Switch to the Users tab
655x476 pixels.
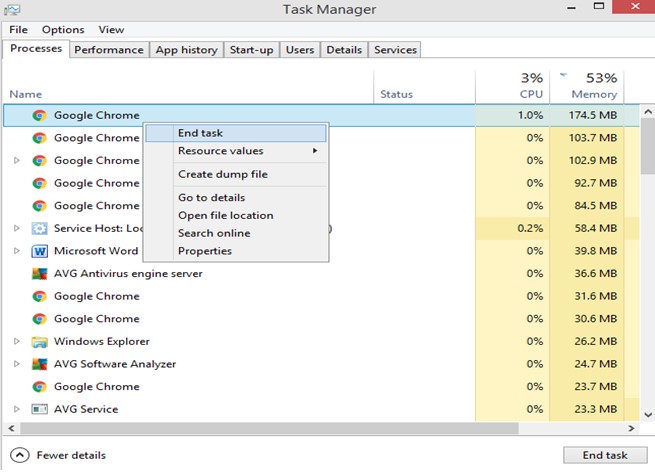click(300, 50)
